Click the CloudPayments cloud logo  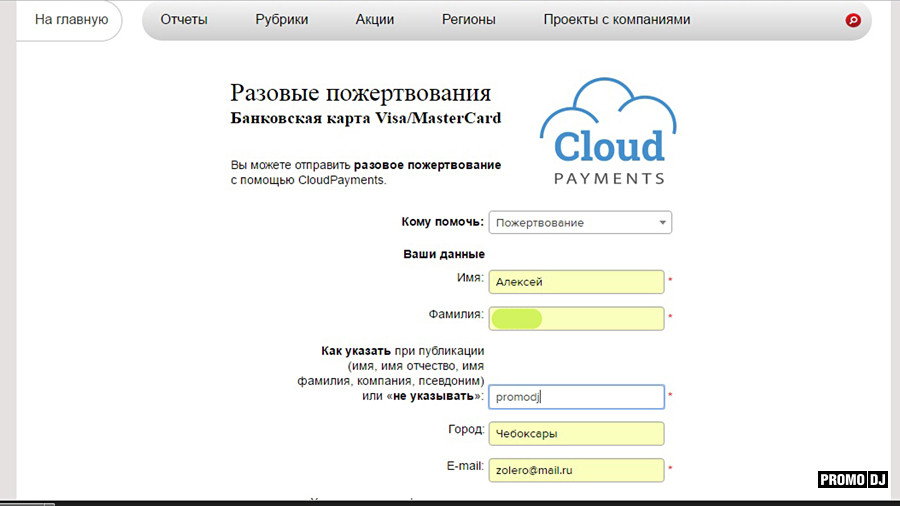(x=608, y=131)
